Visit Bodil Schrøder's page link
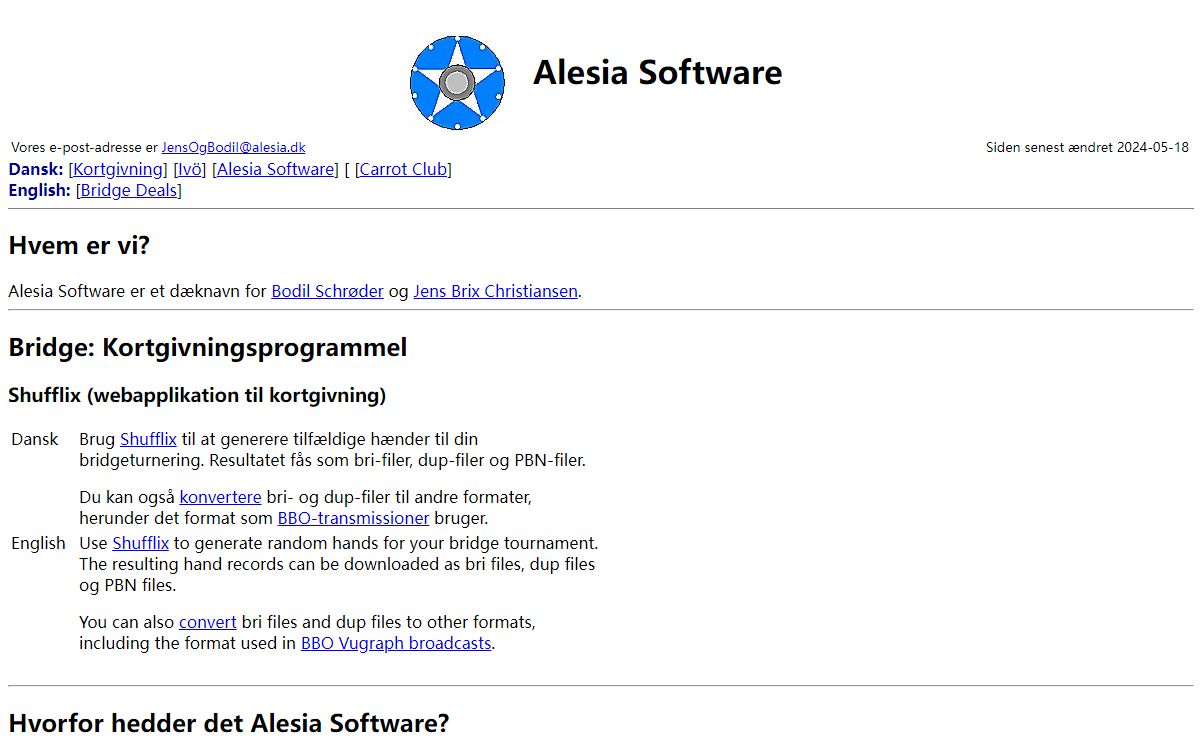This screenshot has width=1200, height=740. [327, 291]
